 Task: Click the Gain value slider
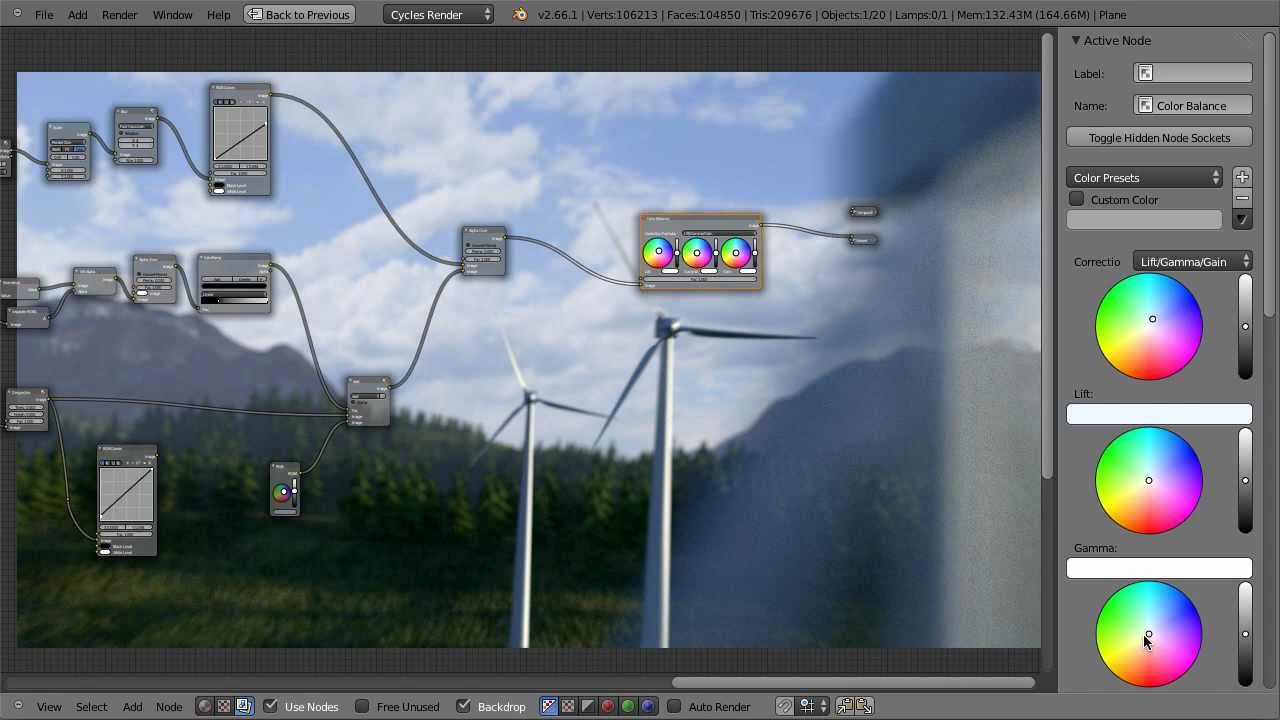coord(1245,635)
